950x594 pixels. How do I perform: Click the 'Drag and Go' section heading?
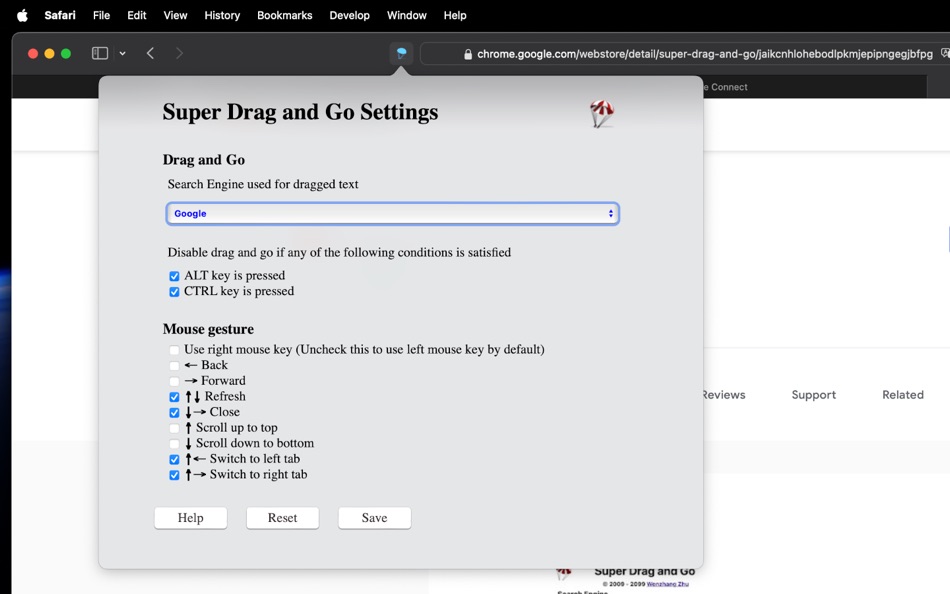tap(204, 160)
